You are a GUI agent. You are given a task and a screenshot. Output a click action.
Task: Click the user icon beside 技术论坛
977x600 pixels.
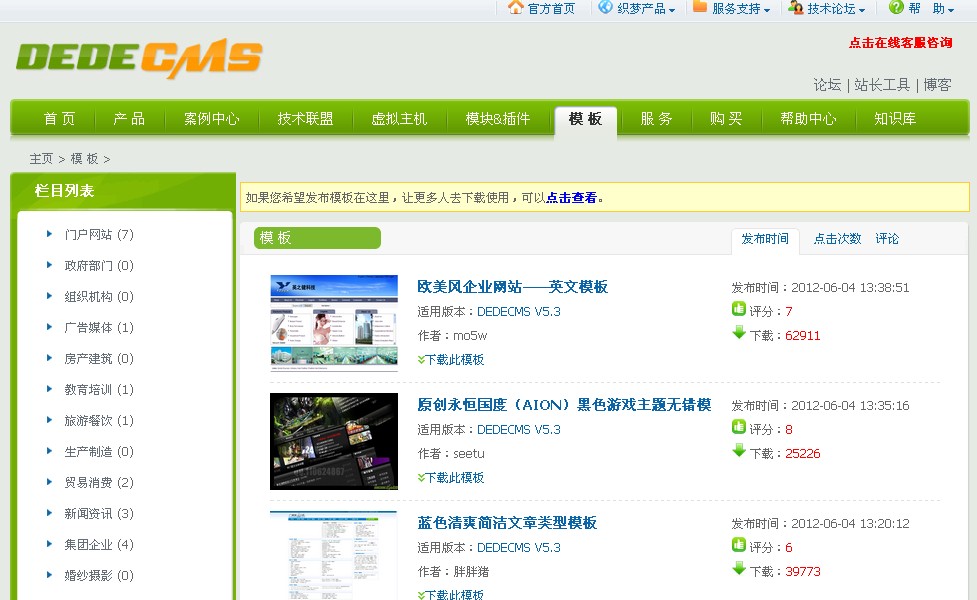pyautogui.click(x=796, y=7)
